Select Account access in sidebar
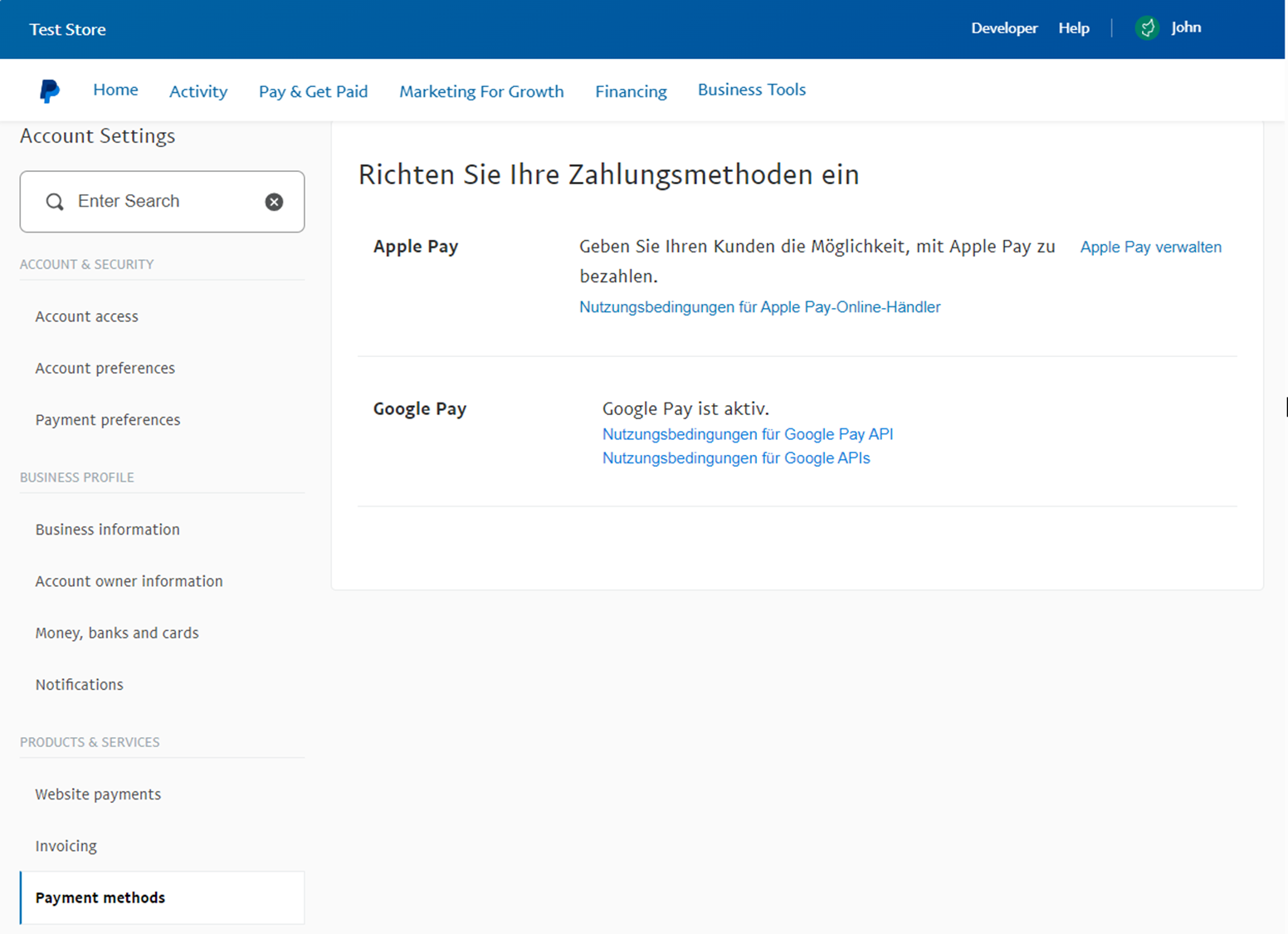This screenshot has width=1288, height=934. [x=86, y=316]
